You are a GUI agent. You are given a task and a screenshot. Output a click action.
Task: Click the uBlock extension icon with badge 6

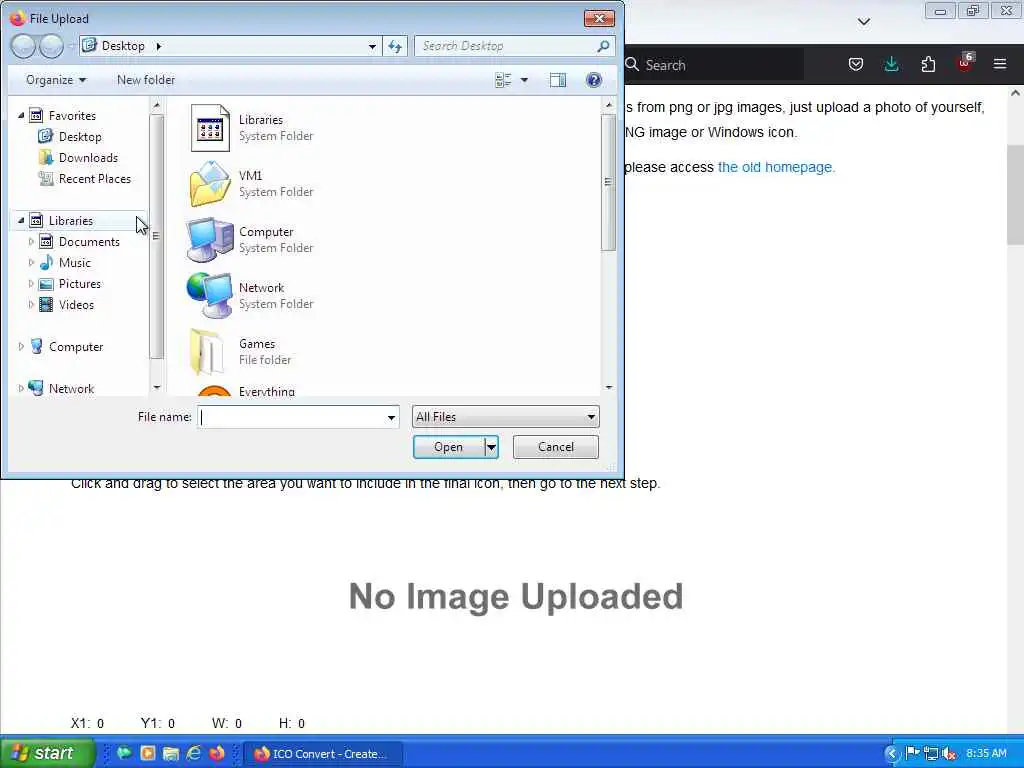965,63
